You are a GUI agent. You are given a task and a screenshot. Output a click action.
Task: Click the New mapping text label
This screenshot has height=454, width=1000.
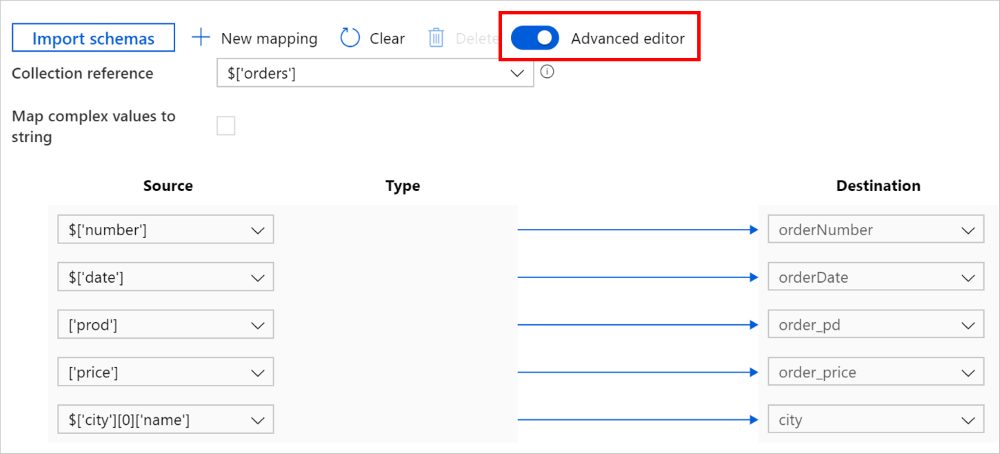click(269, 38)
